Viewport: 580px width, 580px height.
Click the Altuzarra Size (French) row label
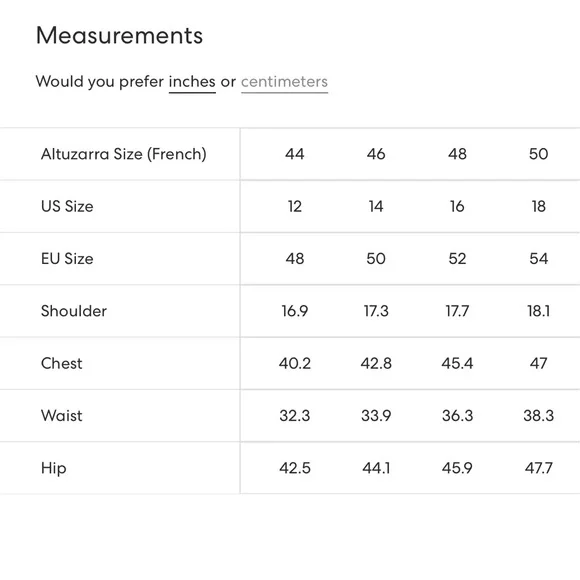click(x=124, y=154)
